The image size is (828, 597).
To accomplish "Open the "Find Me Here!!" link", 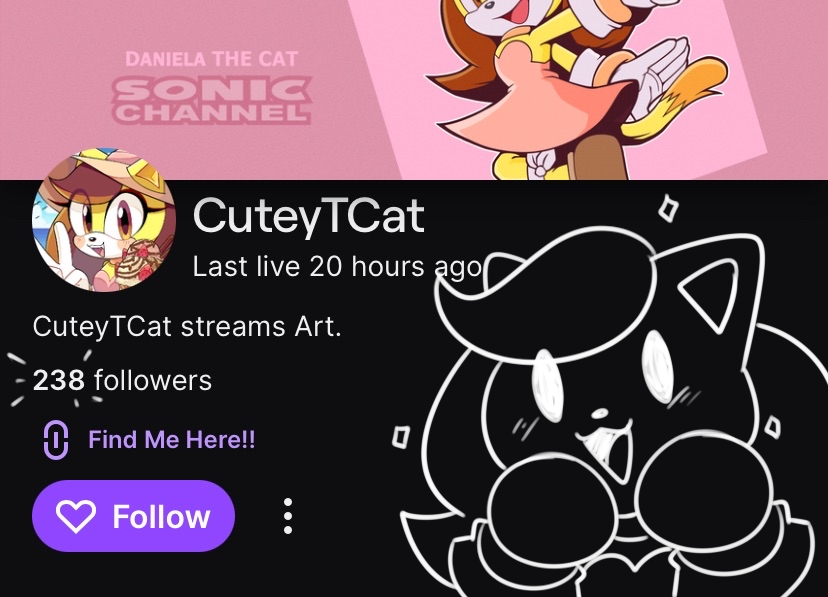I will 171,440.
